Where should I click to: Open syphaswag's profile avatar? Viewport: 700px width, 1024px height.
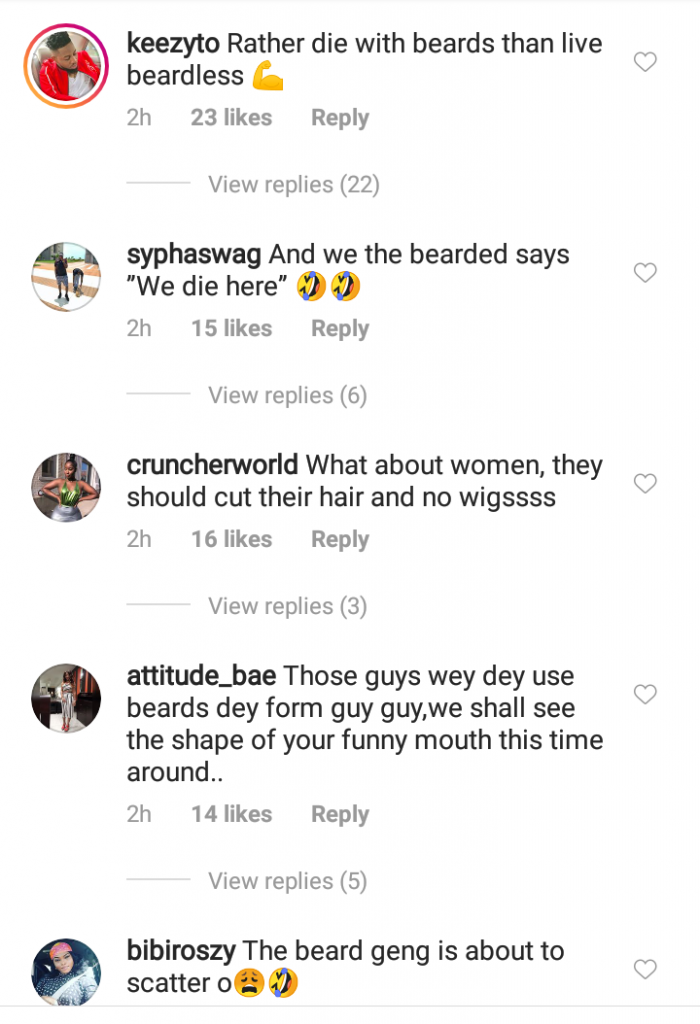click(x=66, y=277)
